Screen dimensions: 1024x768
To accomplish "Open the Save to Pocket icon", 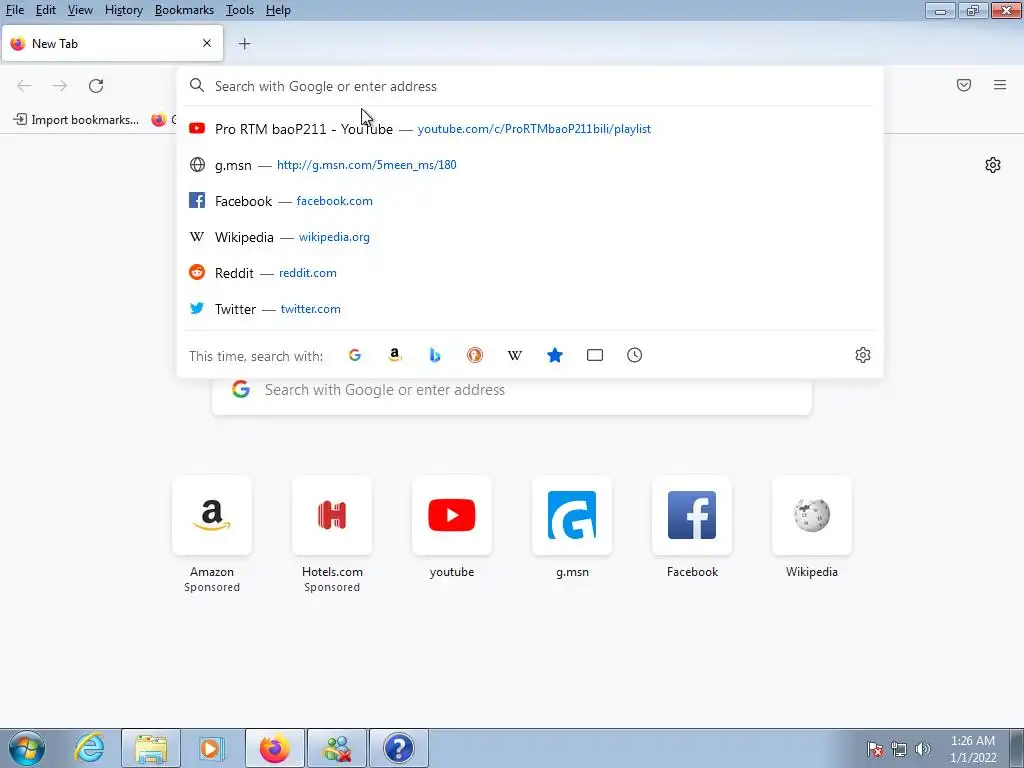I will [964, 85].
